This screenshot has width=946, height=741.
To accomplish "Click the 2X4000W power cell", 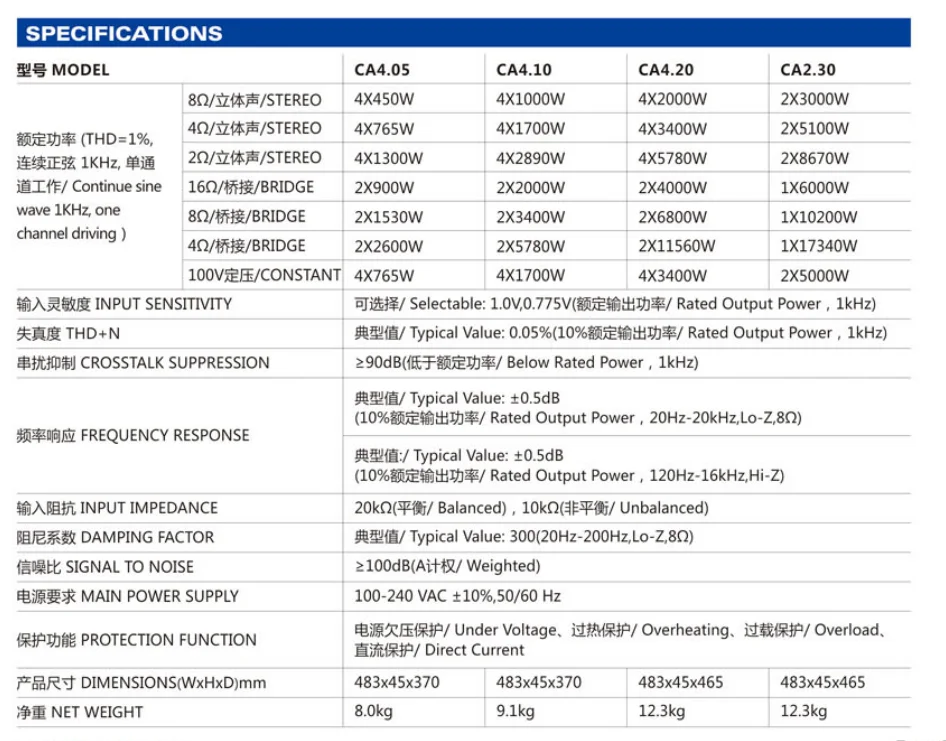I will [672, 188].
